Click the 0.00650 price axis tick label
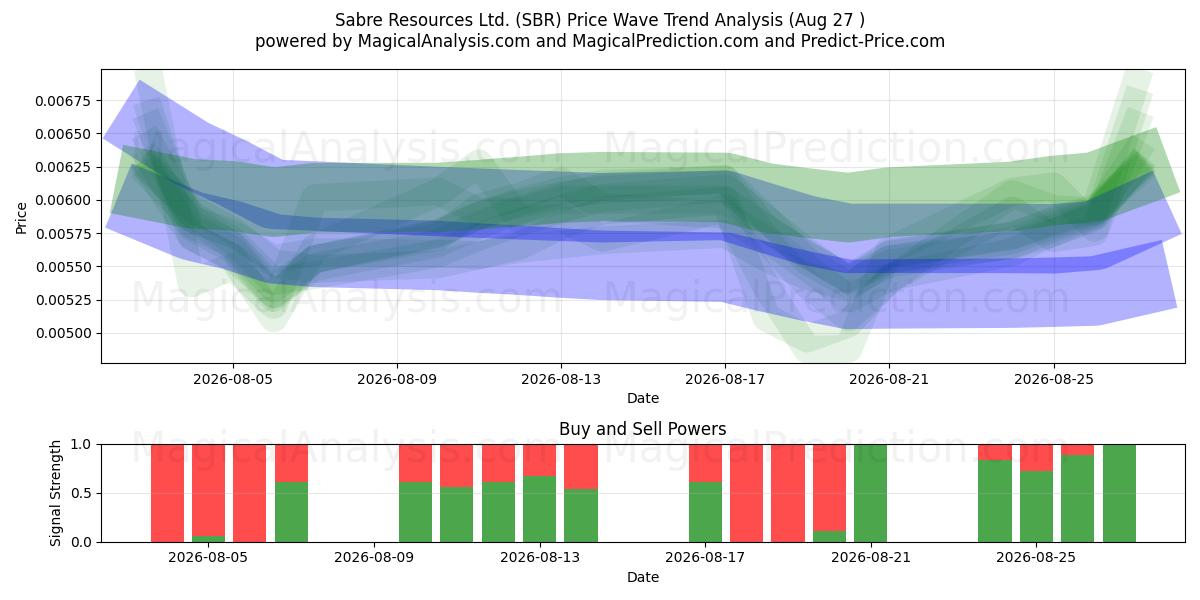 coord(65,134)
